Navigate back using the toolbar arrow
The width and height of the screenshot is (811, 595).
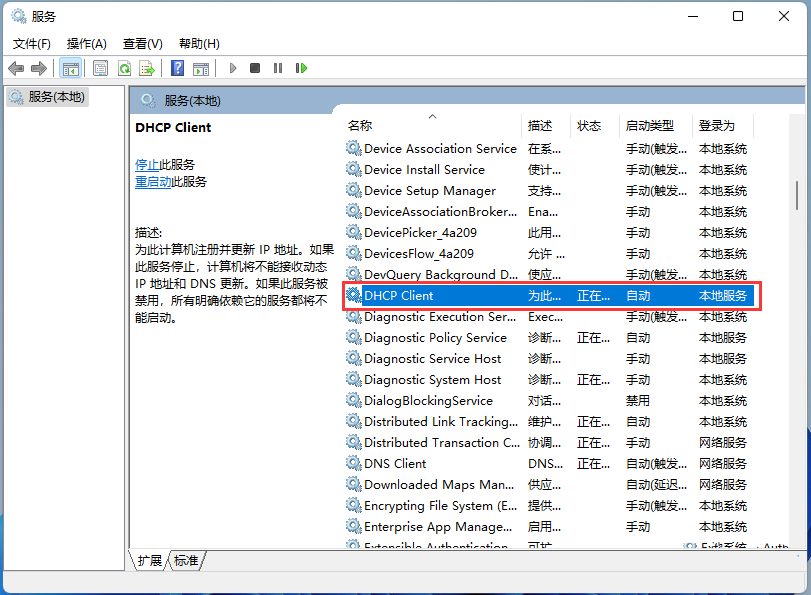(16, 68)
